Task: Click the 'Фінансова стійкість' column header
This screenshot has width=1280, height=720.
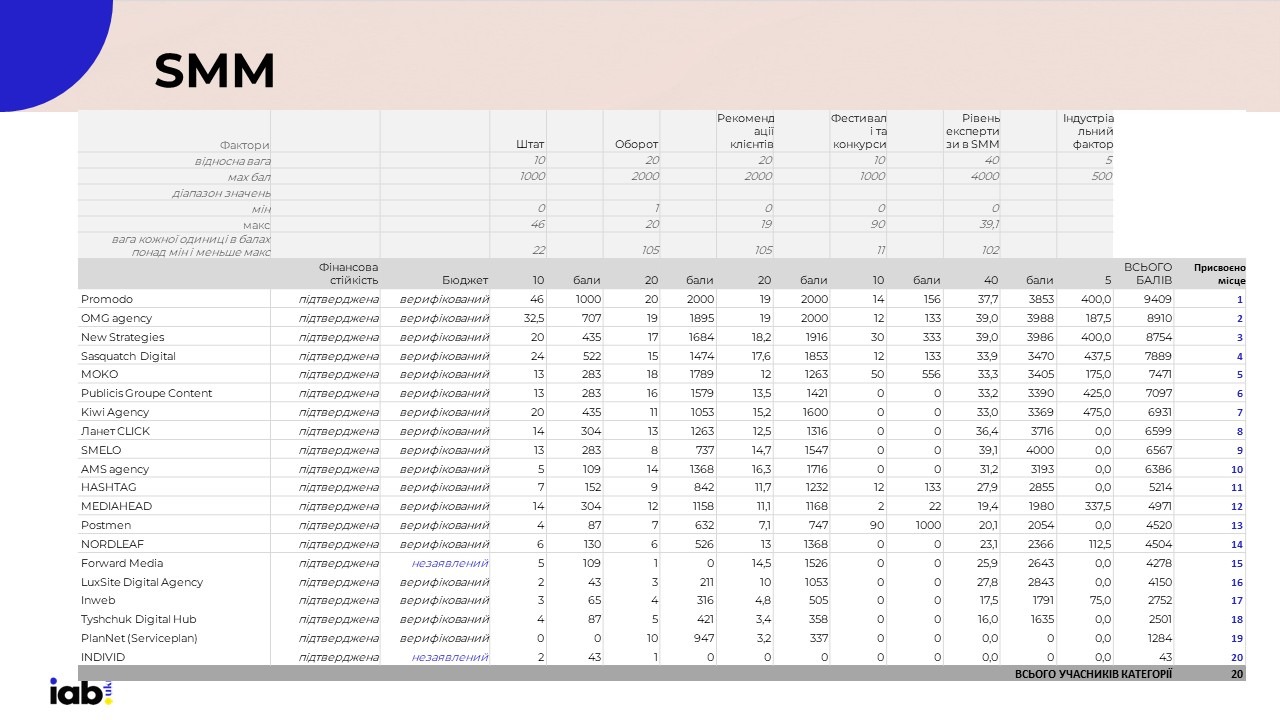Action: click(x=347, y=273)
